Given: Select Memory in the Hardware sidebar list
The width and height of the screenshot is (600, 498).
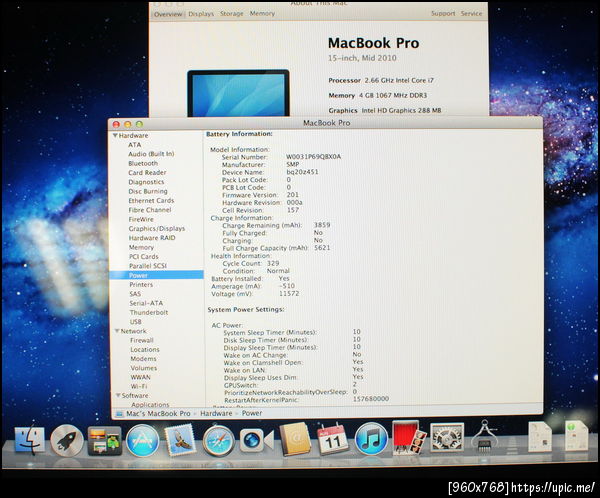Looking at the screenshot, I should [141, 247].
